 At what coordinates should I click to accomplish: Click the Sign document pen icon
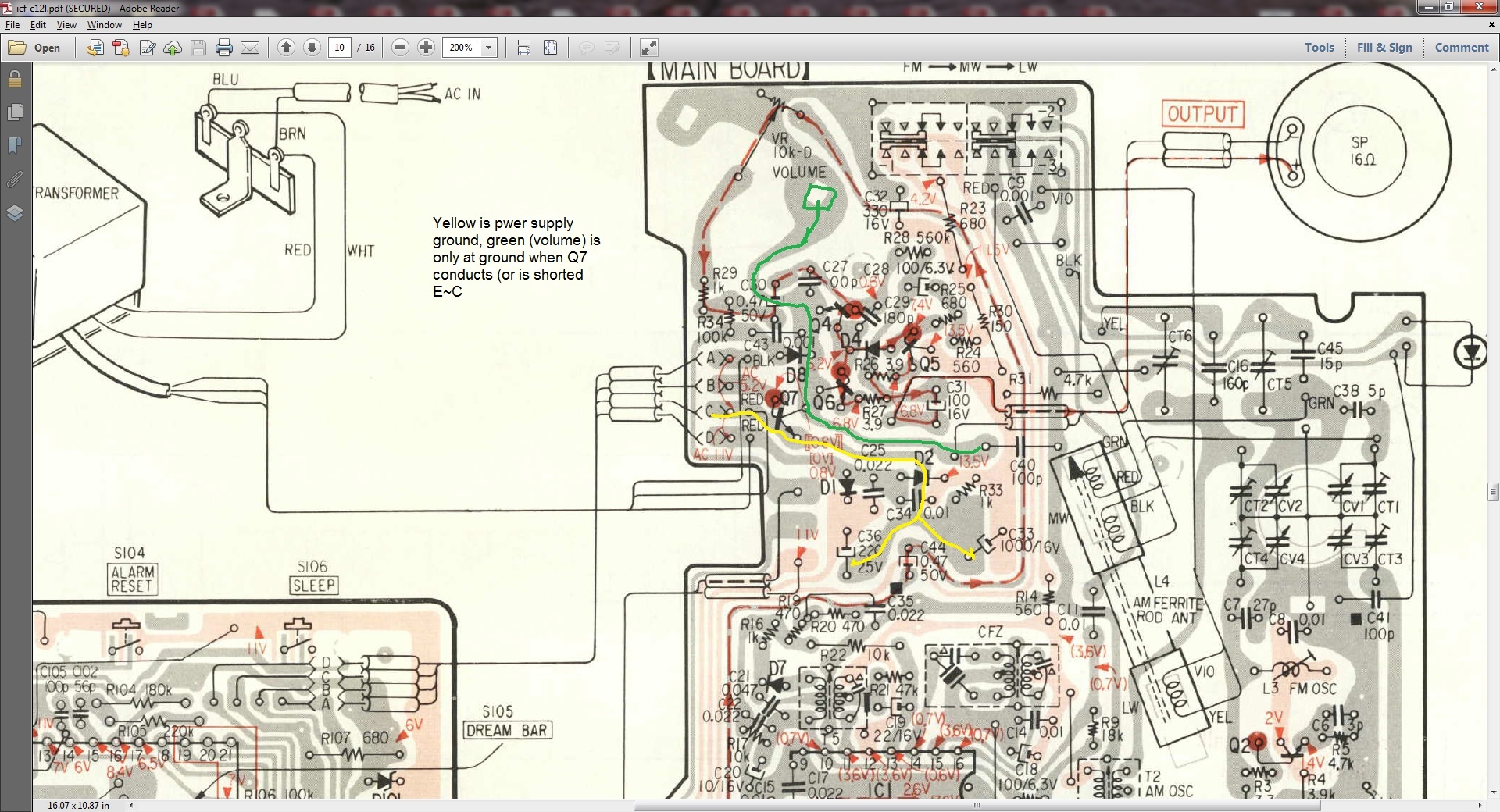pyautogui.click(x=147, y=48)
